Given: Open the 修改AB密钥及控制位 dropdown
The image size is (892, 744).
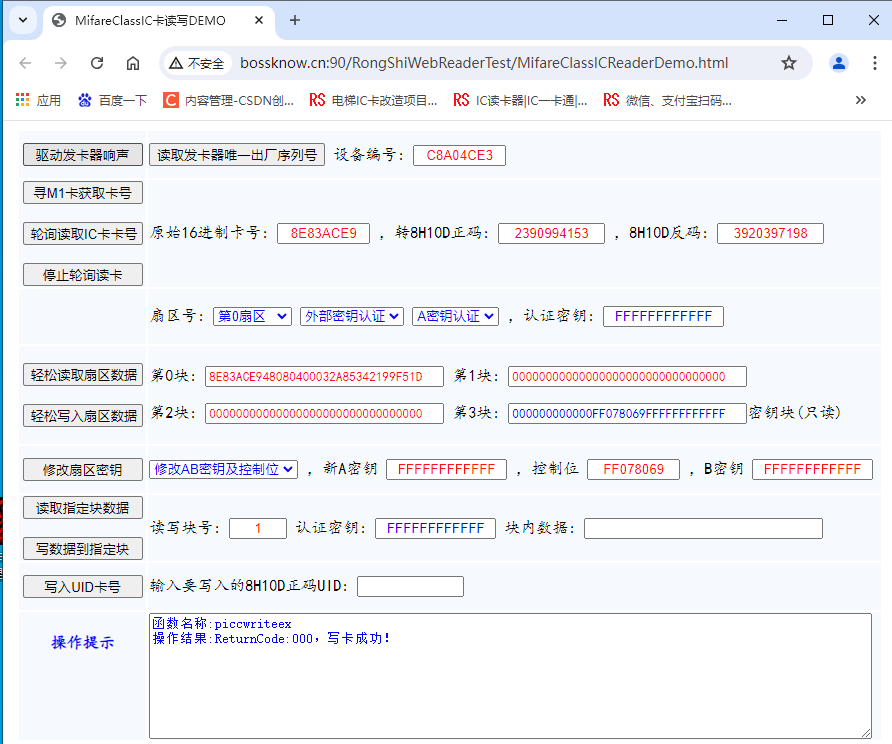Looking at the screenshot, I should (x=223, y=469).
